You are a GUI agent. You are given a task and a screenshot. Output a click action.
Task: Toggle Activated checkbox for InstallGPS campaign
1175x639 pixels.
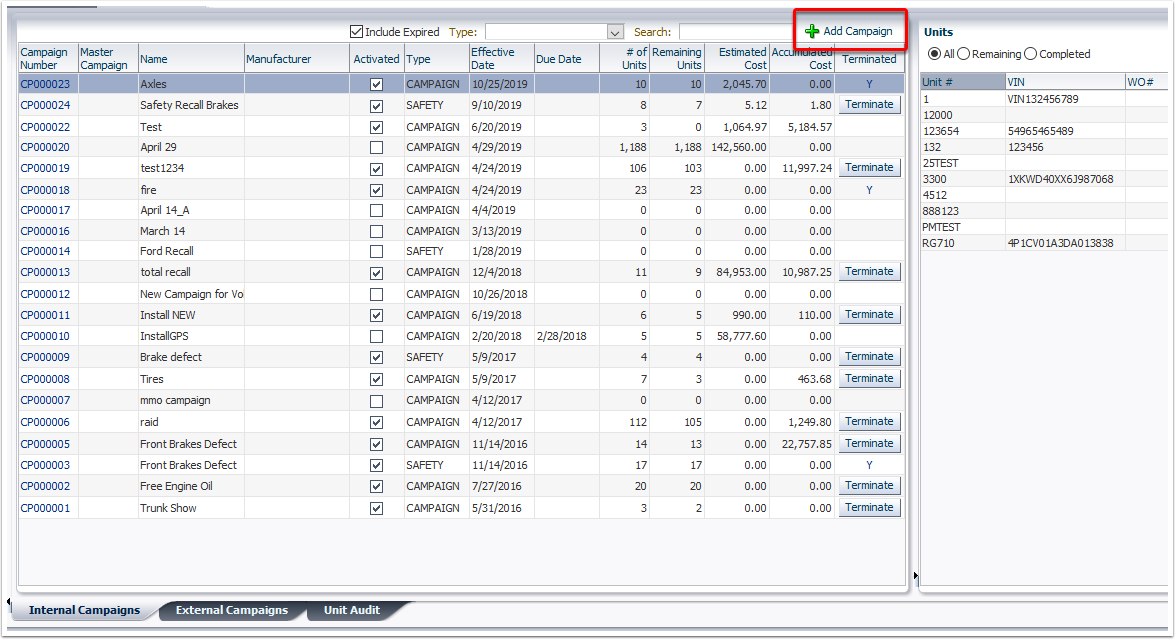[x=376, y=336]
